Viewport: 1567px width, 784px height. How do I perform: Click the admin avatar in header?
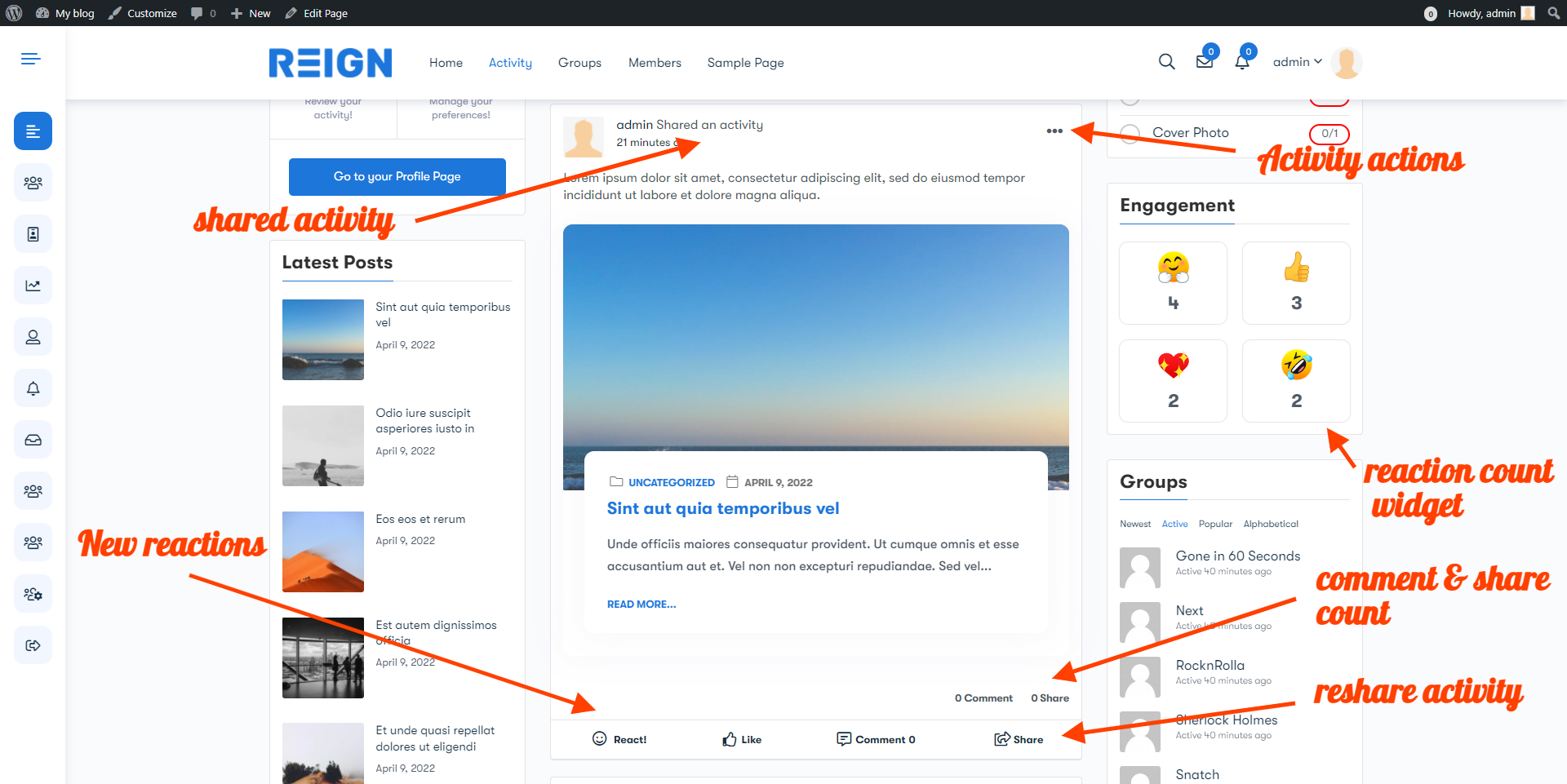pos(1346,63)
